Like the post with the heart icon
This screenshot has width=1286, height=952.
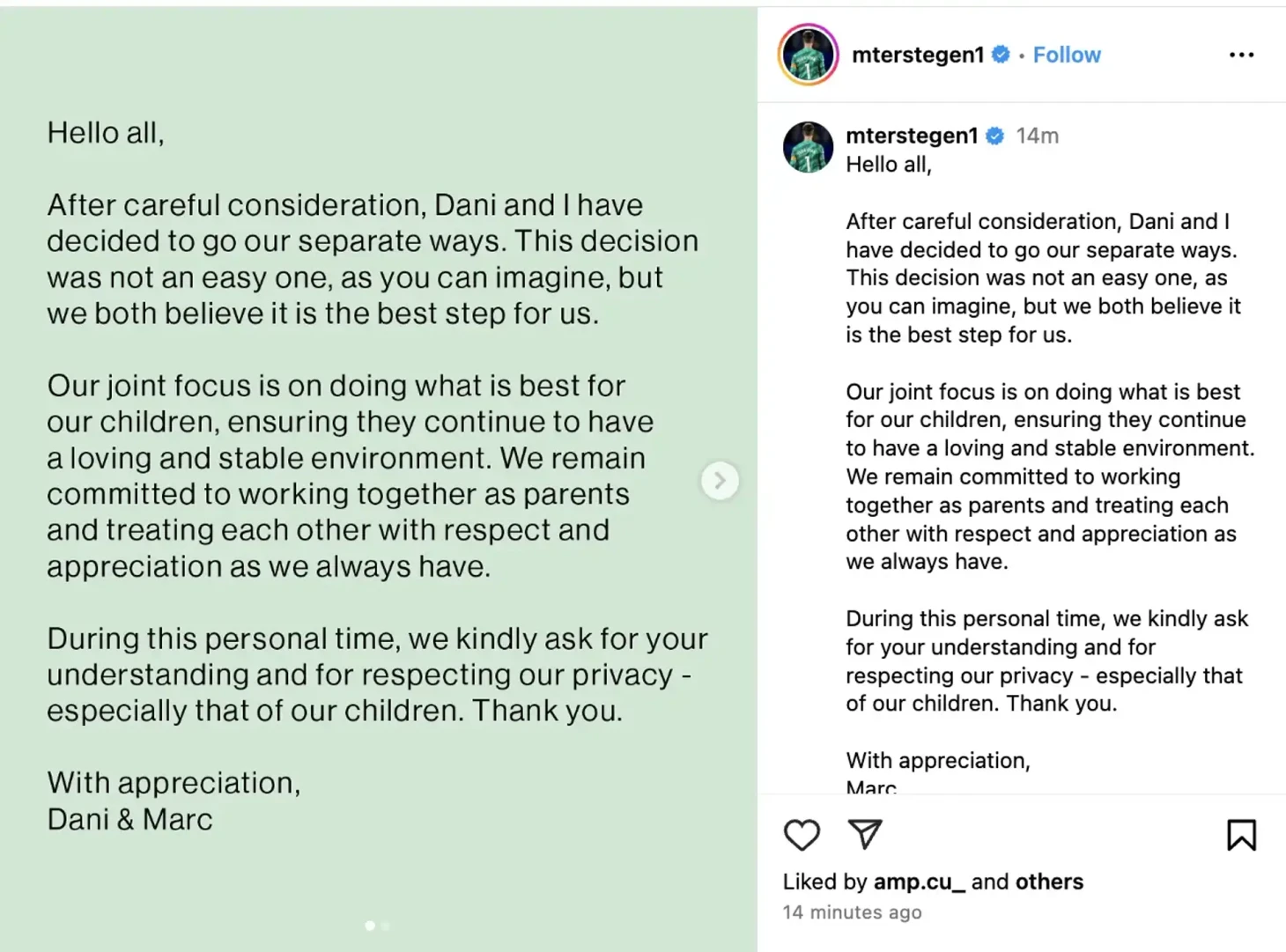pos(802,834)
